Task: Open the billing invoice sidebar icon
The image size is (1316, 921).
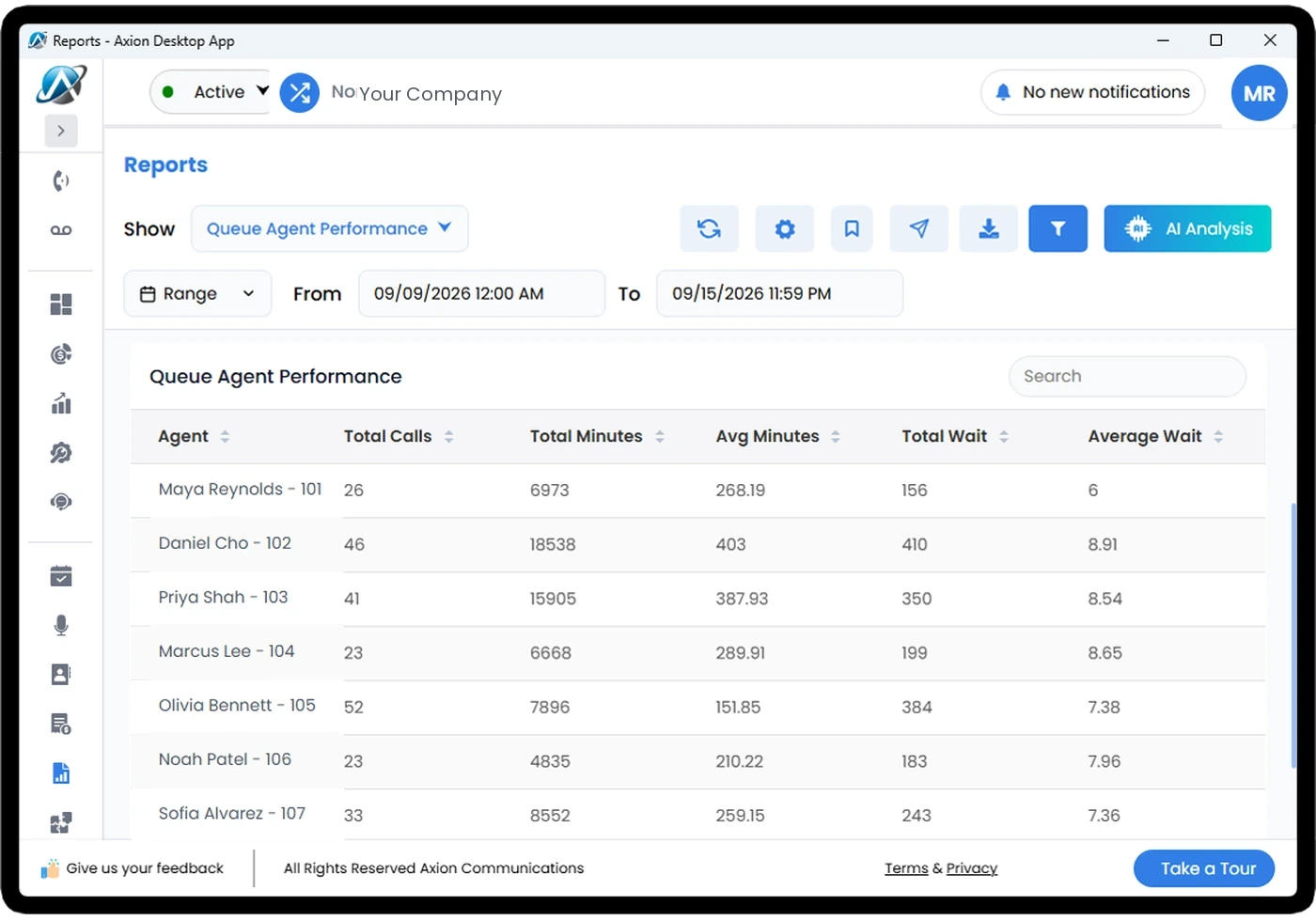Action: (61, 724)
